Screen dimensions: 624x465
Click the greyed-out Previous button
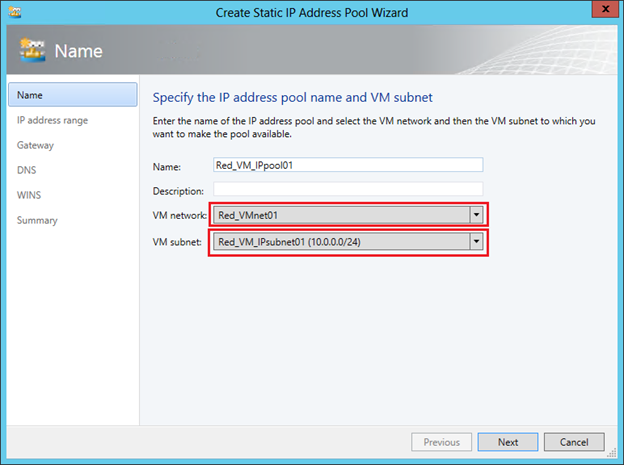[441, 442]
